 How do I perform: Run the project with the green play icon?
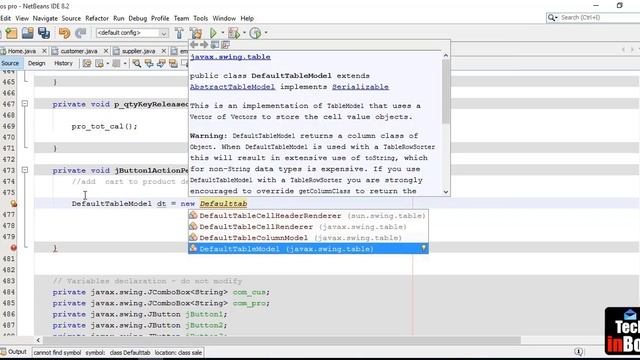[213, 33]
